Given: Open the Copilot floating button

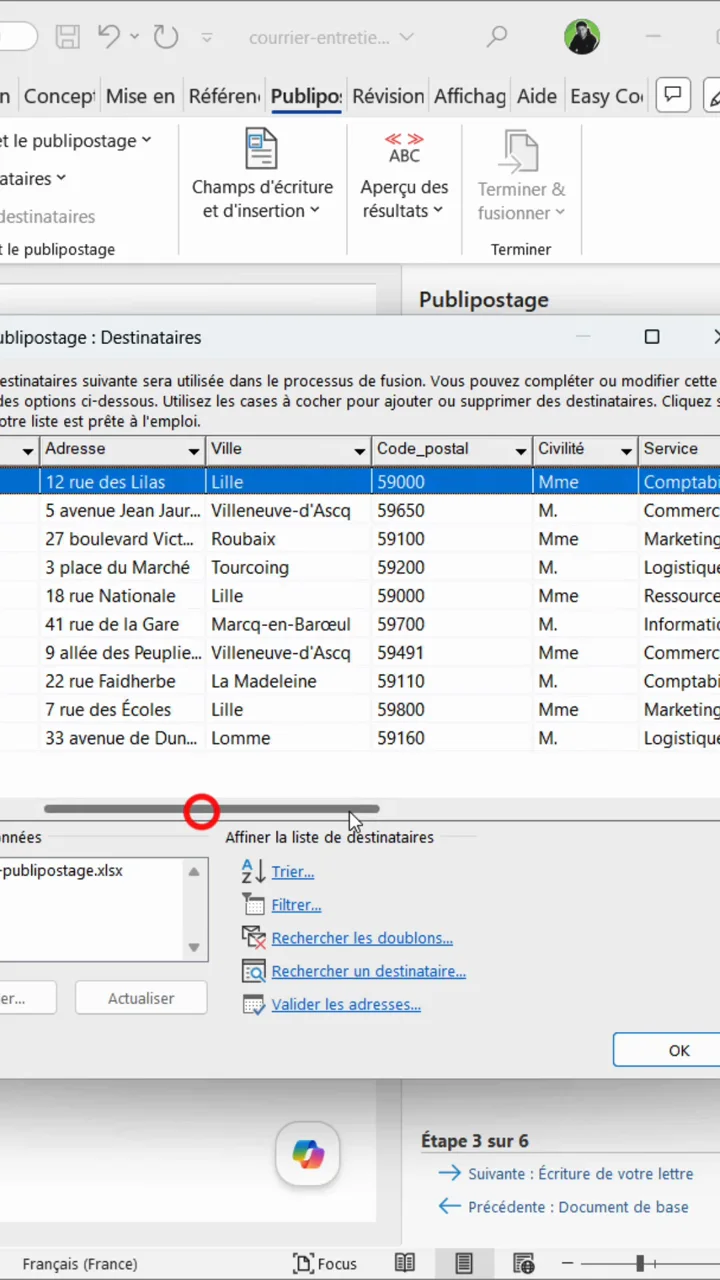Looking at the screenshot, I should click(x=308, y=1154).
